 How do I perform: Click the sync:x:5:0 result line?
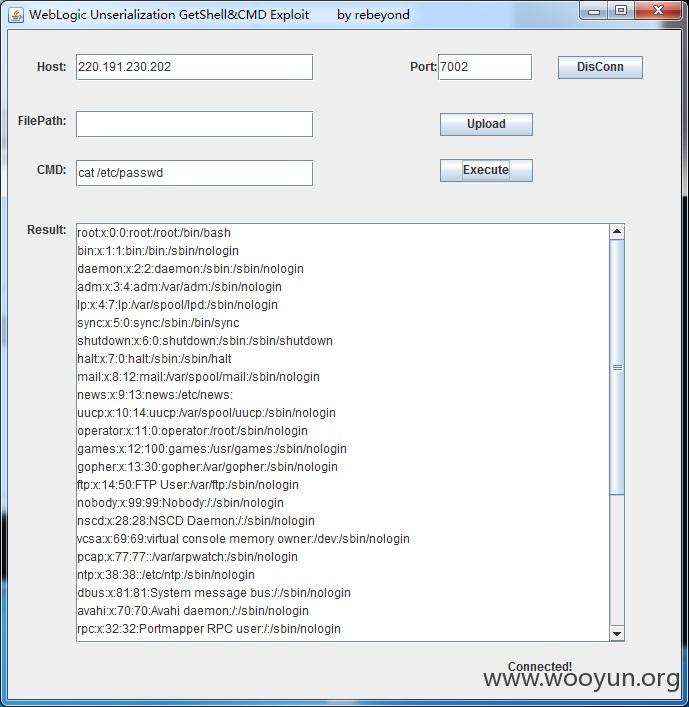158,323
